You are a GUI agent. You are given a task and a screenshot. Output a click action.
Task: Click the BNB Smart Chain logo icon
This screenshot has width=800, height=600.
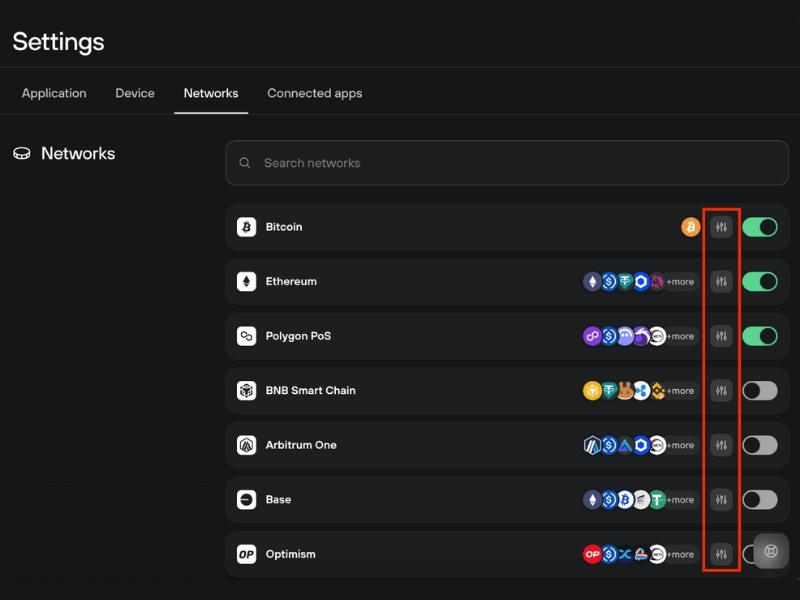(x=246, y=391)
